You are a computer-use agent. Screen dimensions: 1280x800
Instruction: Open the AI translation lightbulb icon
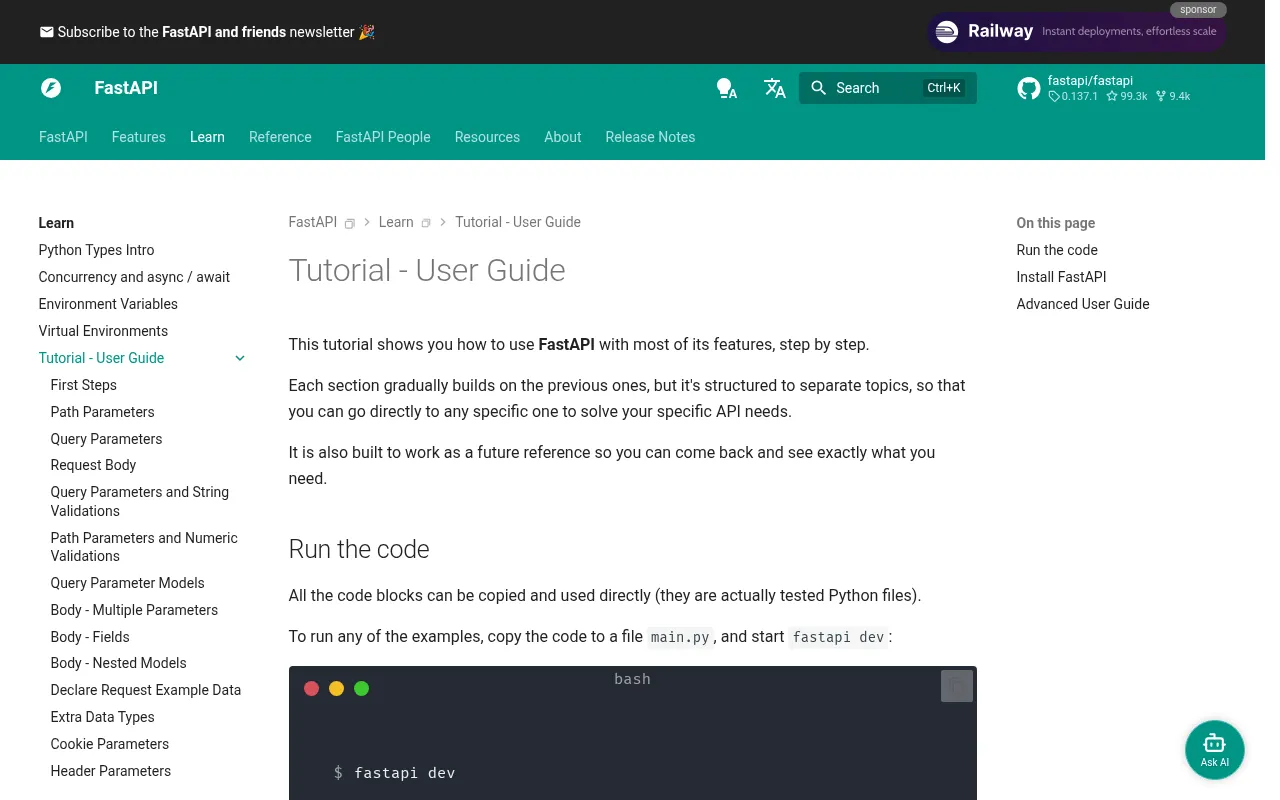tap(727, 88)
